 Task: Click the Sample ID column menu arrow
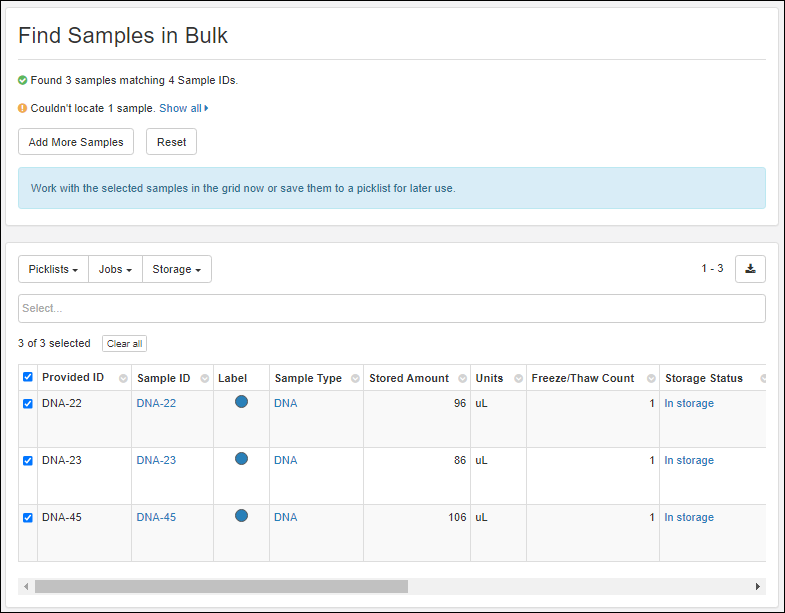coord(204,379)
